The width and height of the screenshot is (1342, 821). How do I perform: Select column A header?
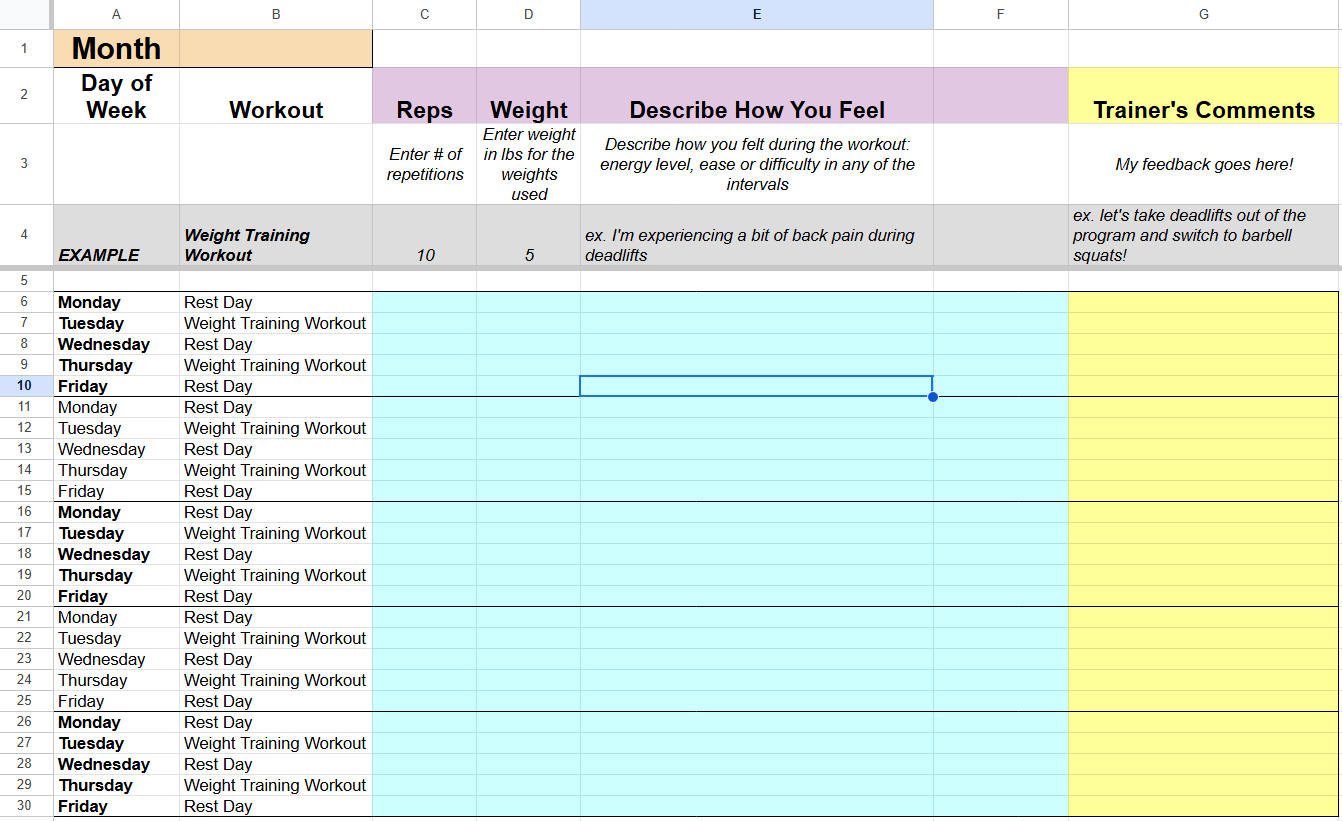coord(117,14)
